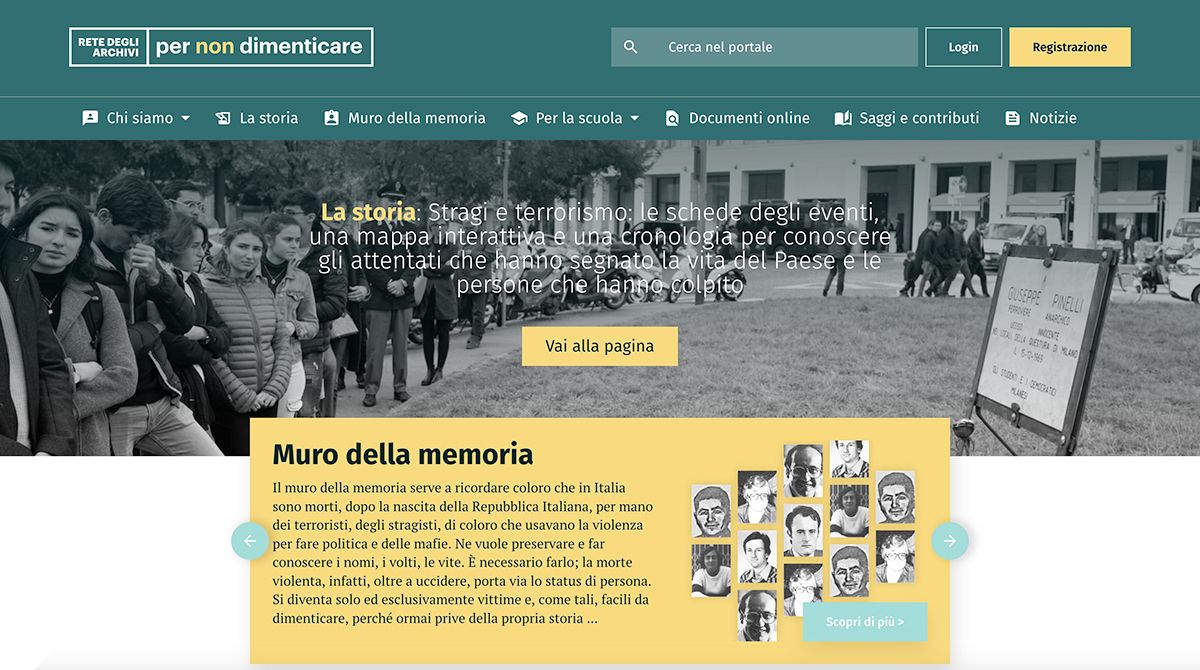
Task: Advance to next carousel slide arrow
Action: (950, 541)
